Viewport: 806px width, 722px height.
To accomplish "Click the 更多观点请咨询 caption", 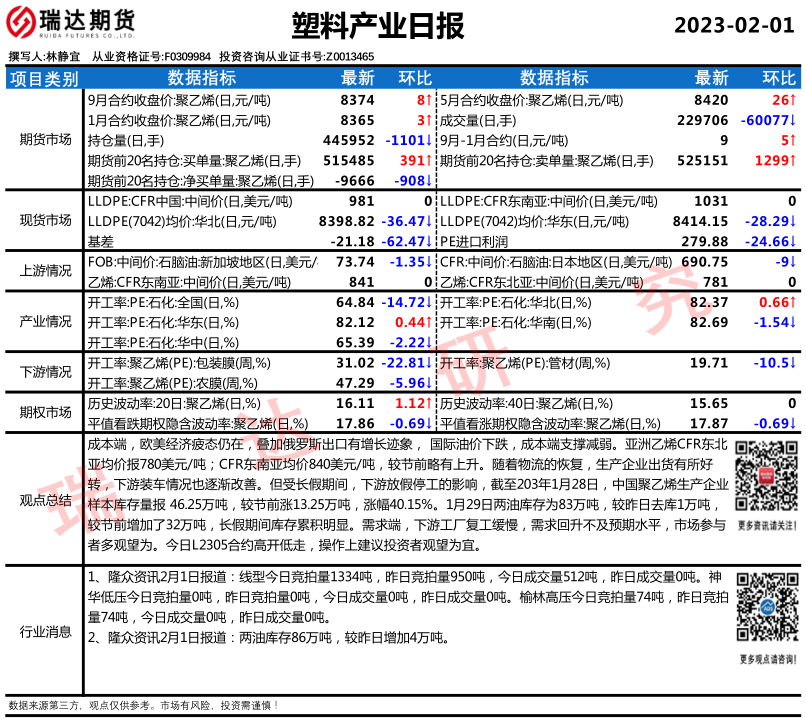I will [x=767, y=659].
